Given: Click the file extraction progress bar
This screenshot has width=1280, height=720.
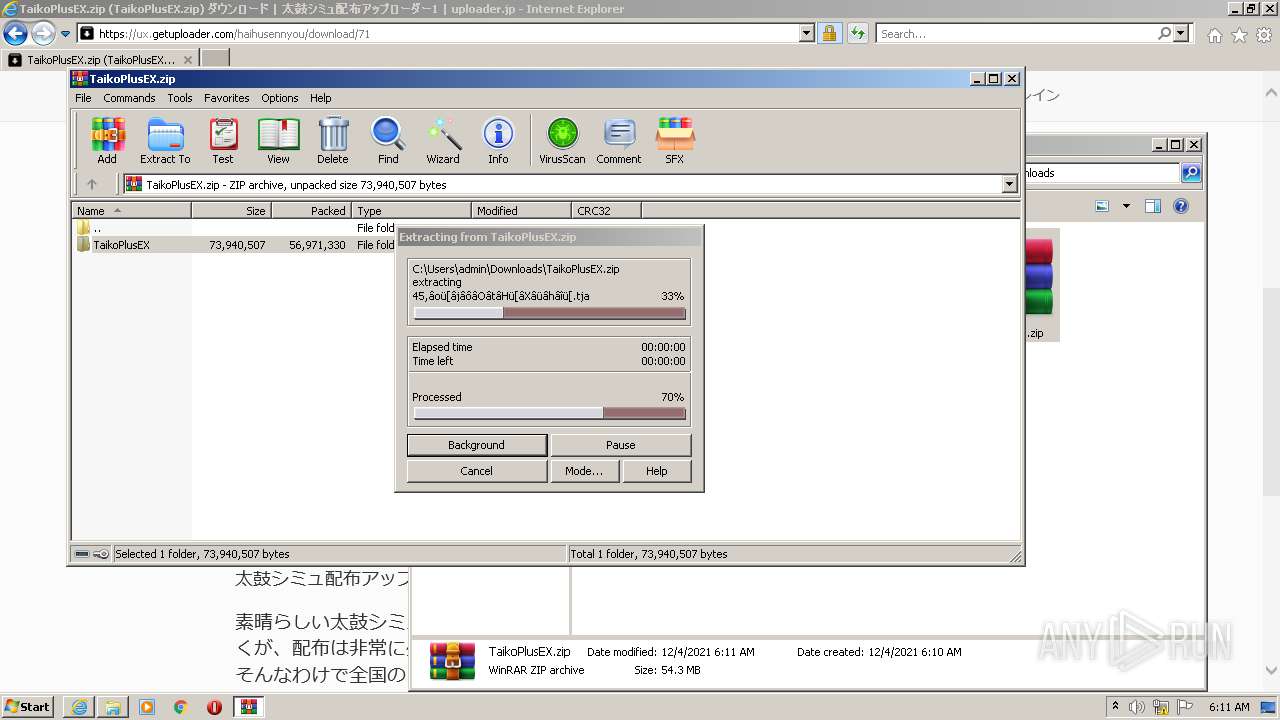Looking at the screenshot, I should point(549,313).
